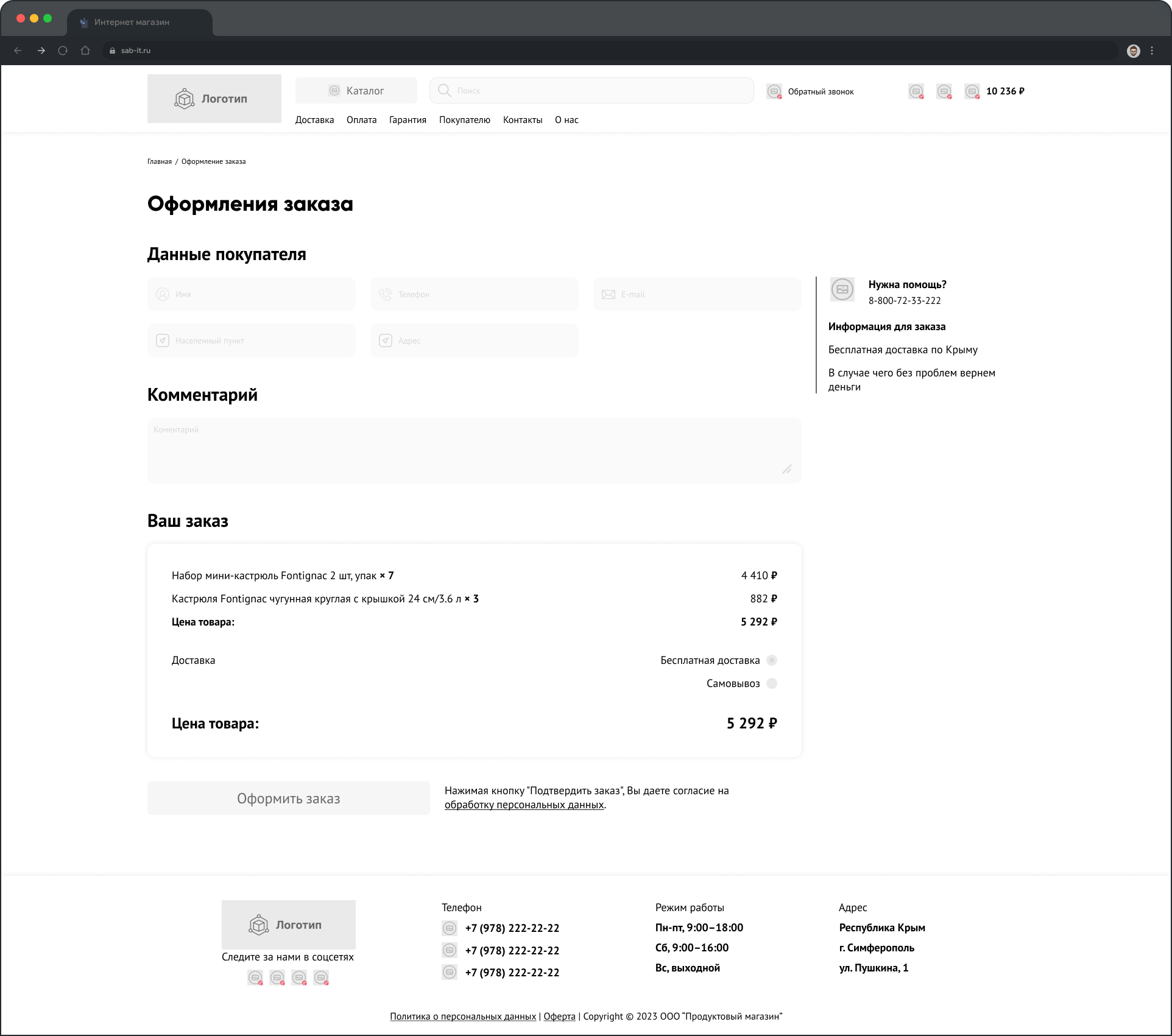The width and height of the screenshot is (1172, 1036).
Task: Click the browser back arrow
Action: (17, 51)
